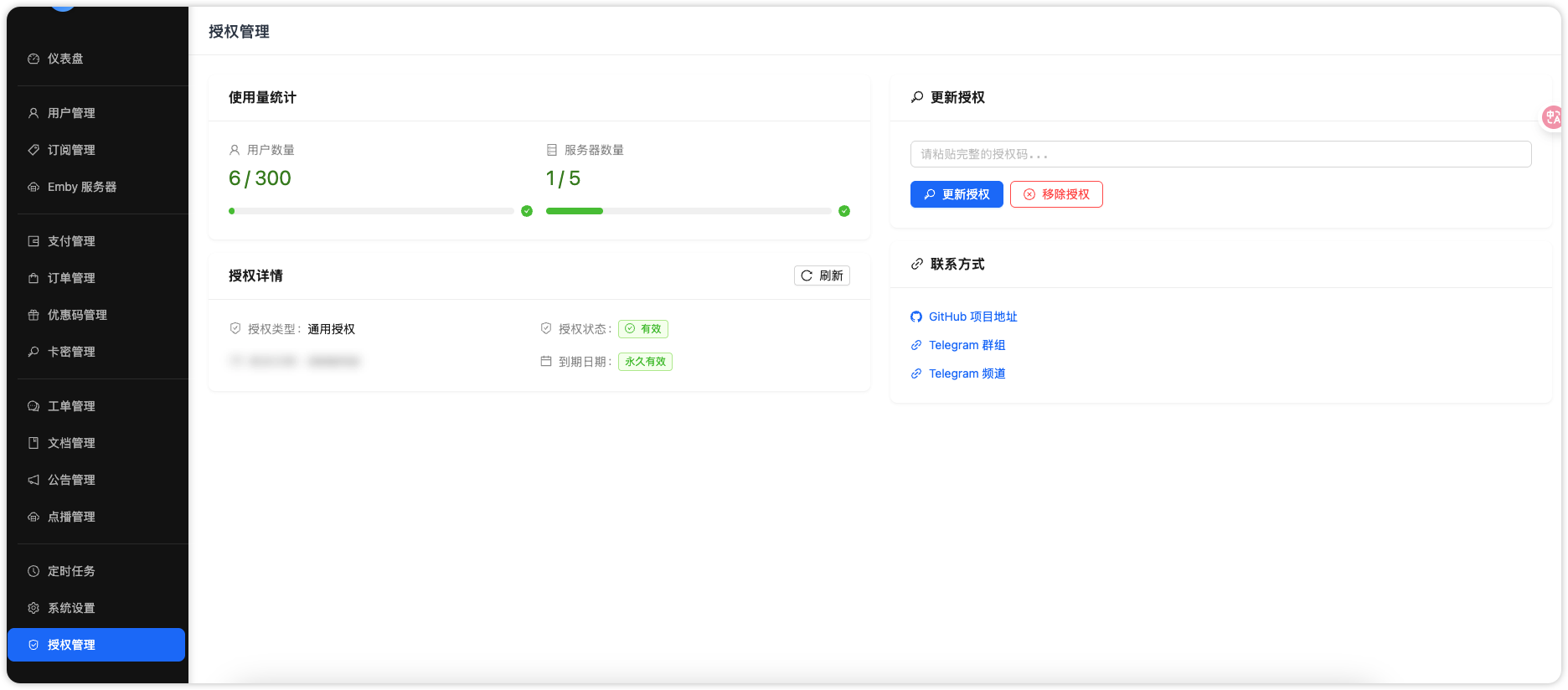Click the clock icon beside 定时任务
The width and height of the screenshot is (1568, 690).
[x=34, y=571]
